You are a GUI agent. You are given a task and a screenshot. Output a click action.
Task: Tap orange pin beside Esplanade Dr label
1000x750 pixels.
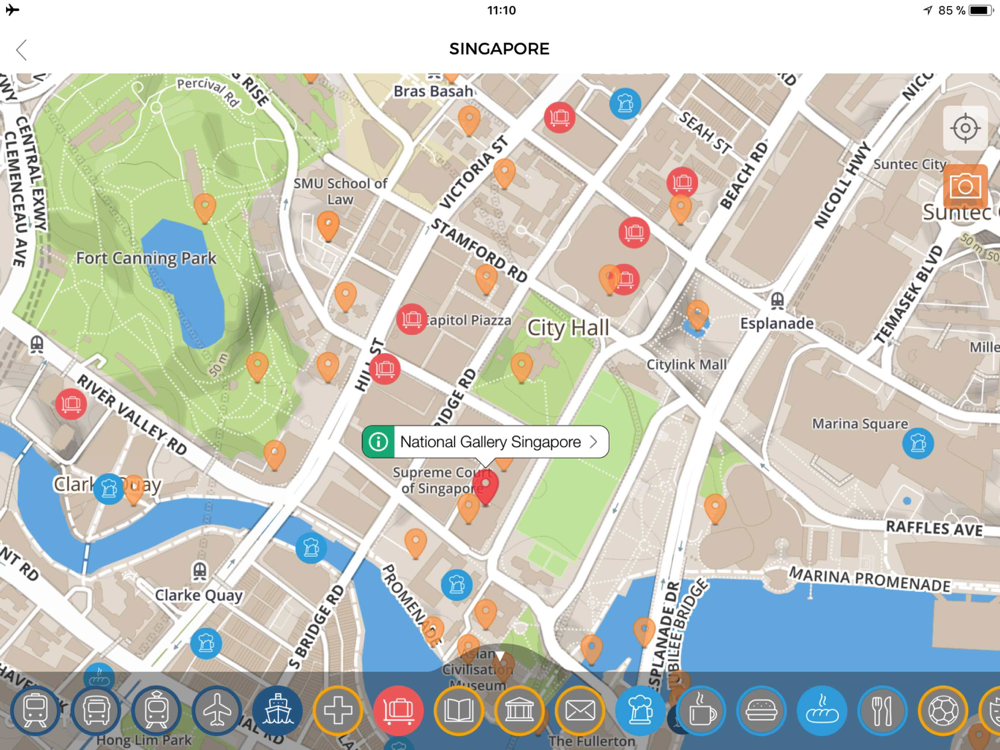[645, 631]
